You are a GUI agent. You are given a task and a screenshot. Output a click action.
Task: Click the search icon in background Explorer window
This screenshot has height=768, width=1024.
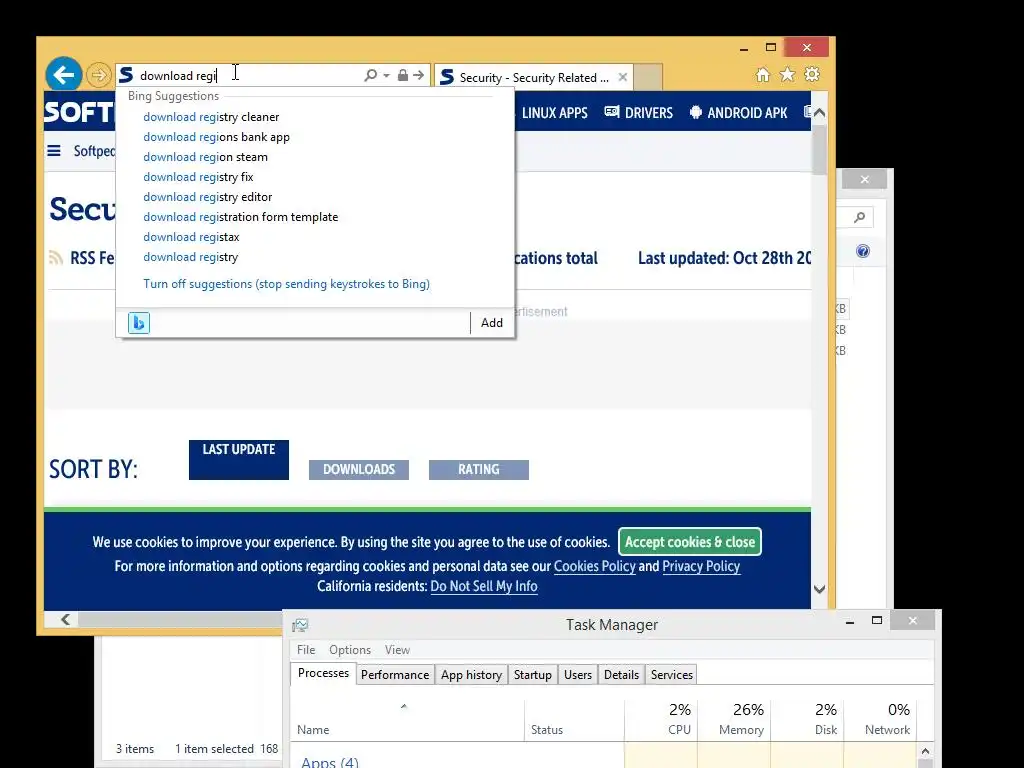[x=859, y=217]
